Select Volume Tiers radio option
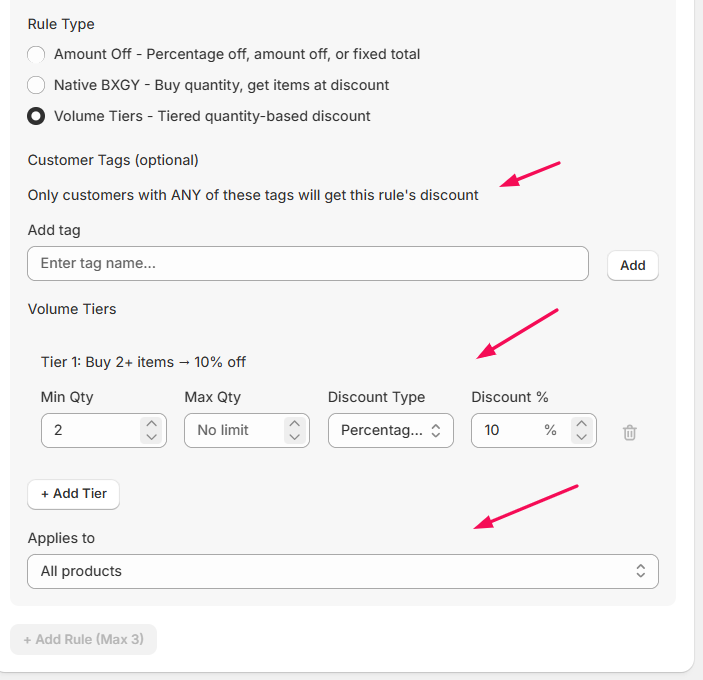Image resolution: width=703 pixels, height=680 pixels. [x=36, y=116]
